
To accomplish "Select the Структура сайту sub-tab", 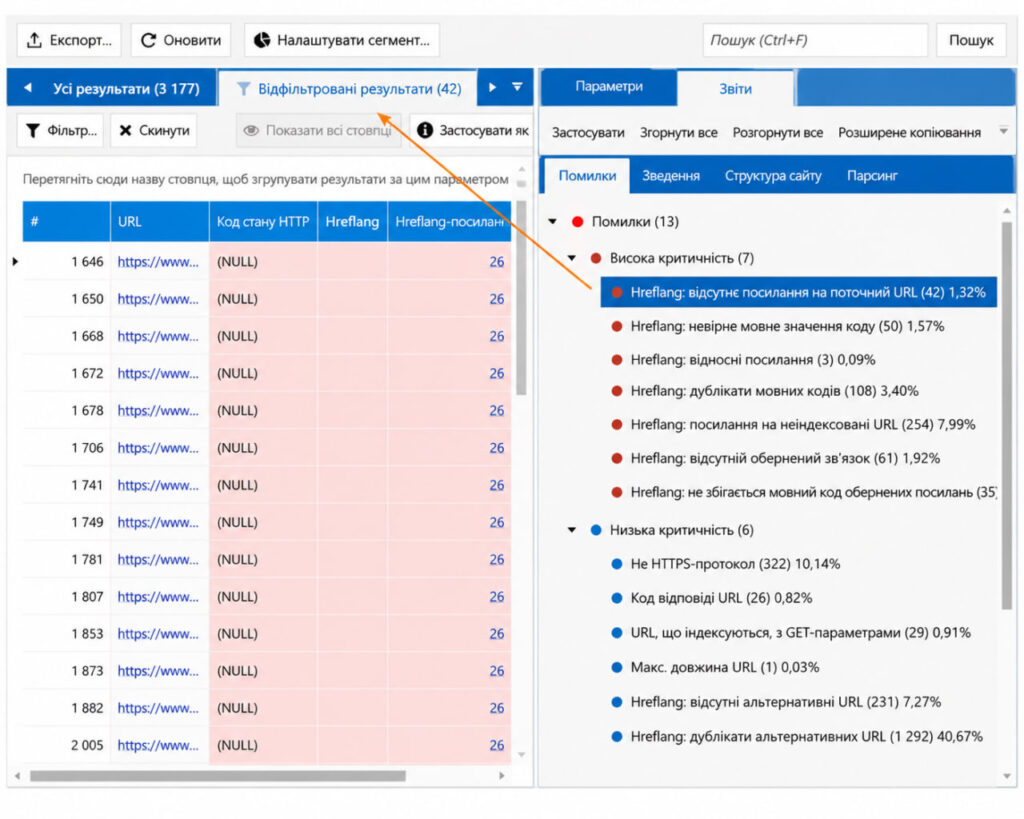I will 773,176.
